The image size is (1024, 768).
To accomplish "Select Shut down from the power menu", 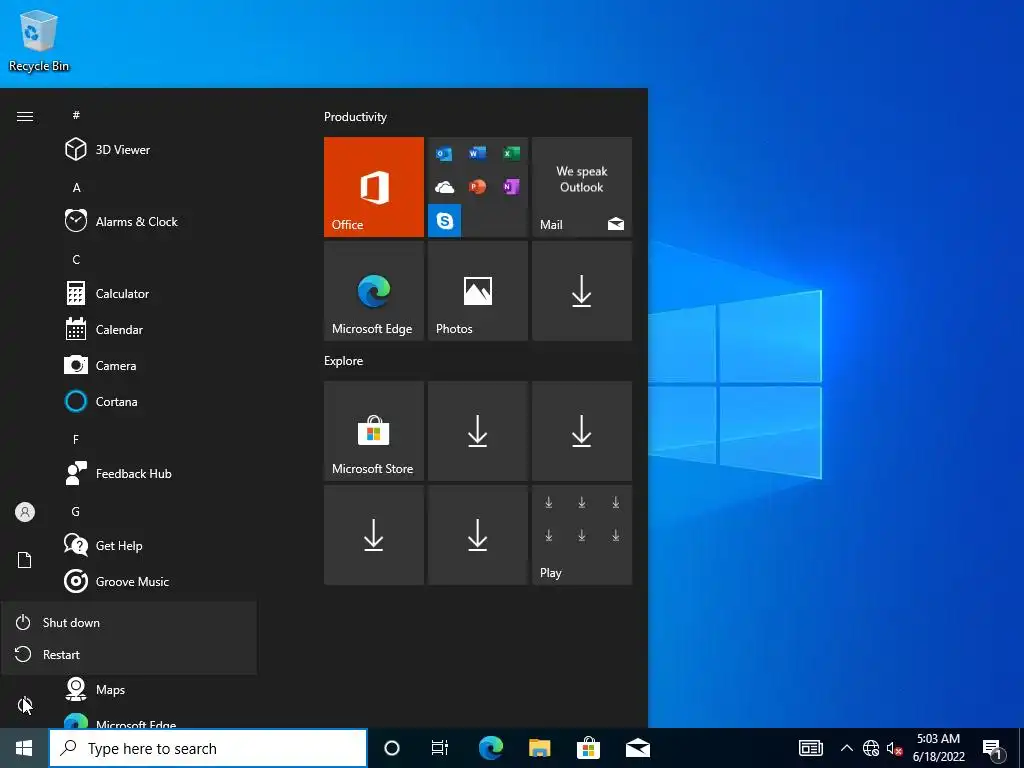I will coord(129,622).
